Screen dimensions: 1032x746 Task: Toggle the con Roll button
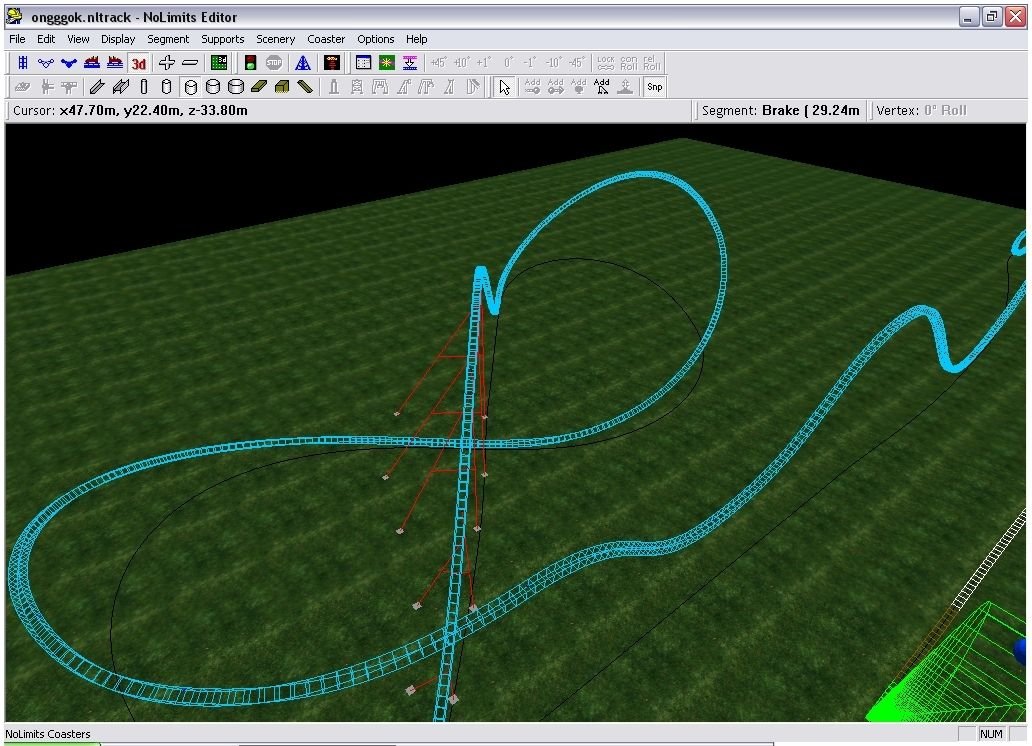click(629, 63)
